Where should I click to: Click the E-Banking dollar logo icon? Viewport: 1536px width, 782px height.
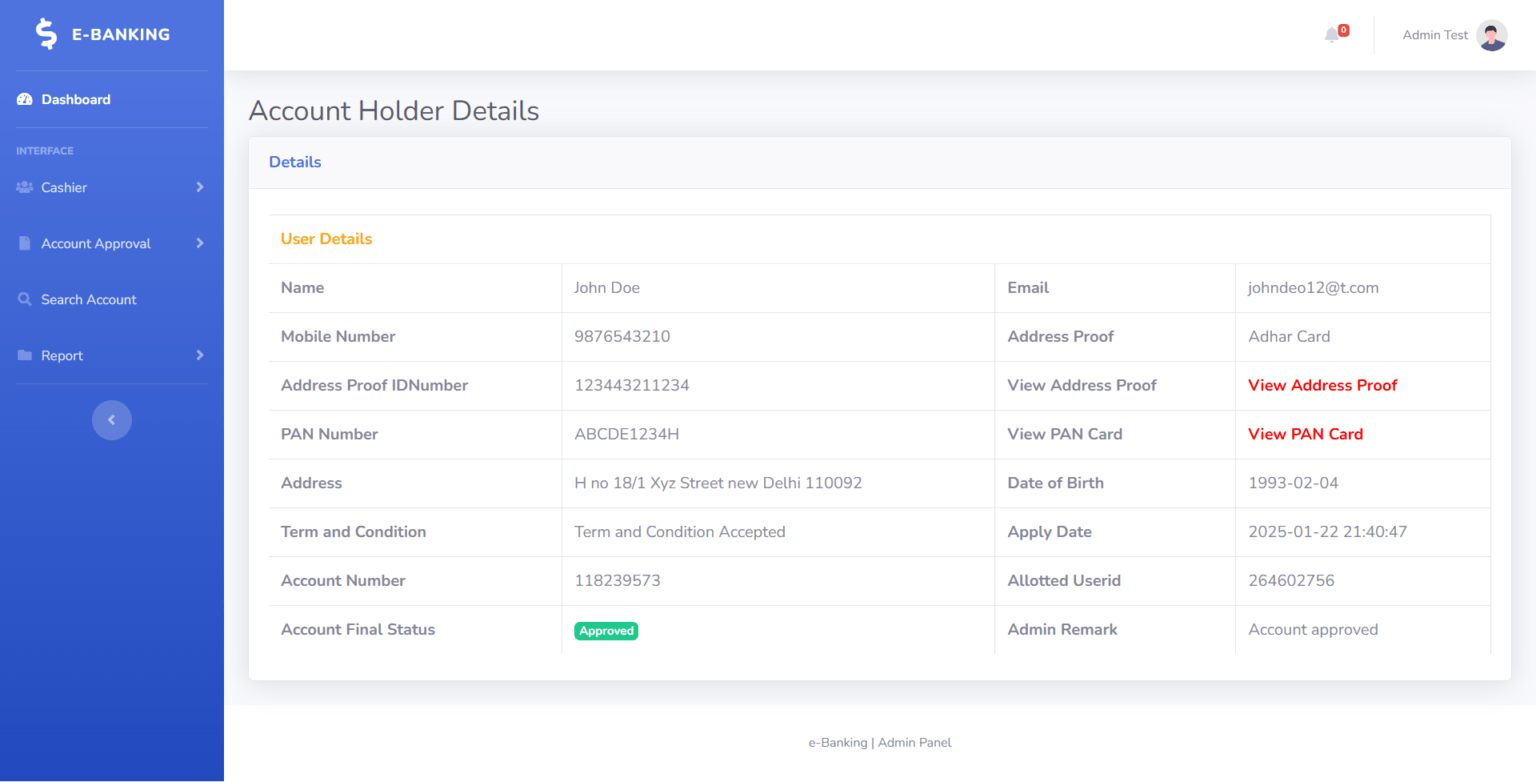46,34
